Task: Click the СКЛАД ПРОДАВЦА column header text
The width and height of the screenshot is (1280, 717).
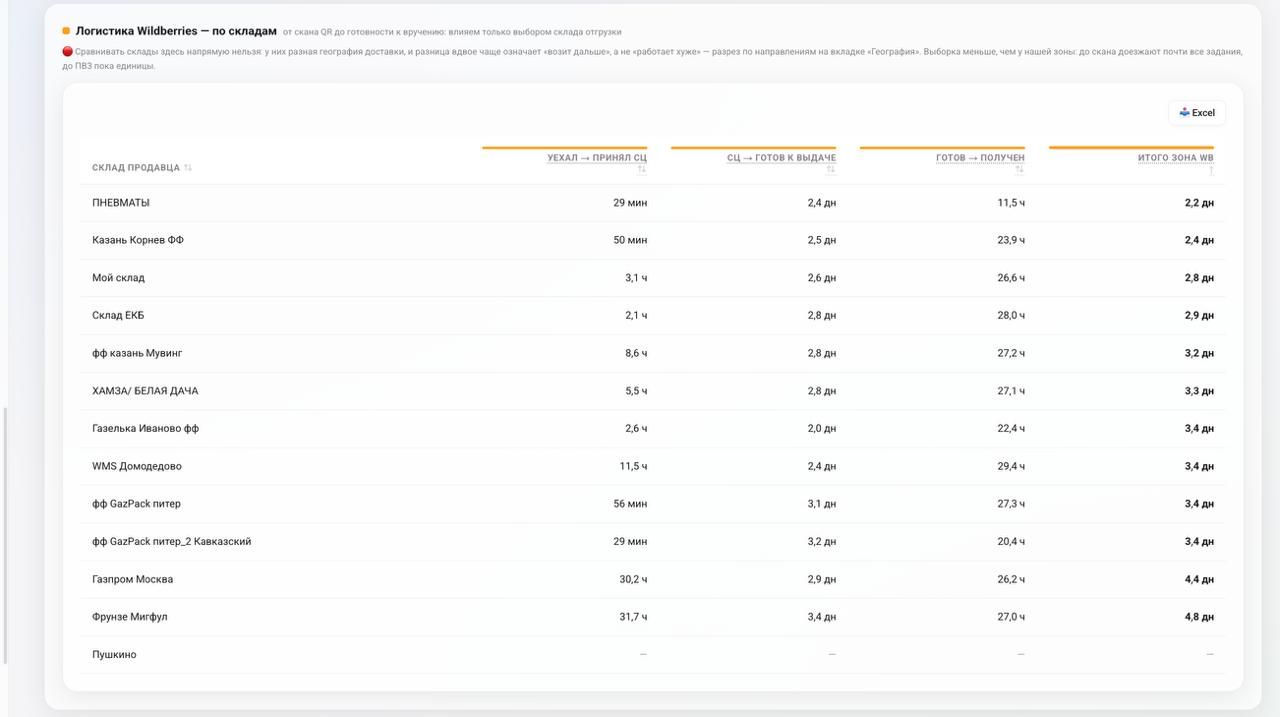Action: [136, 168]
